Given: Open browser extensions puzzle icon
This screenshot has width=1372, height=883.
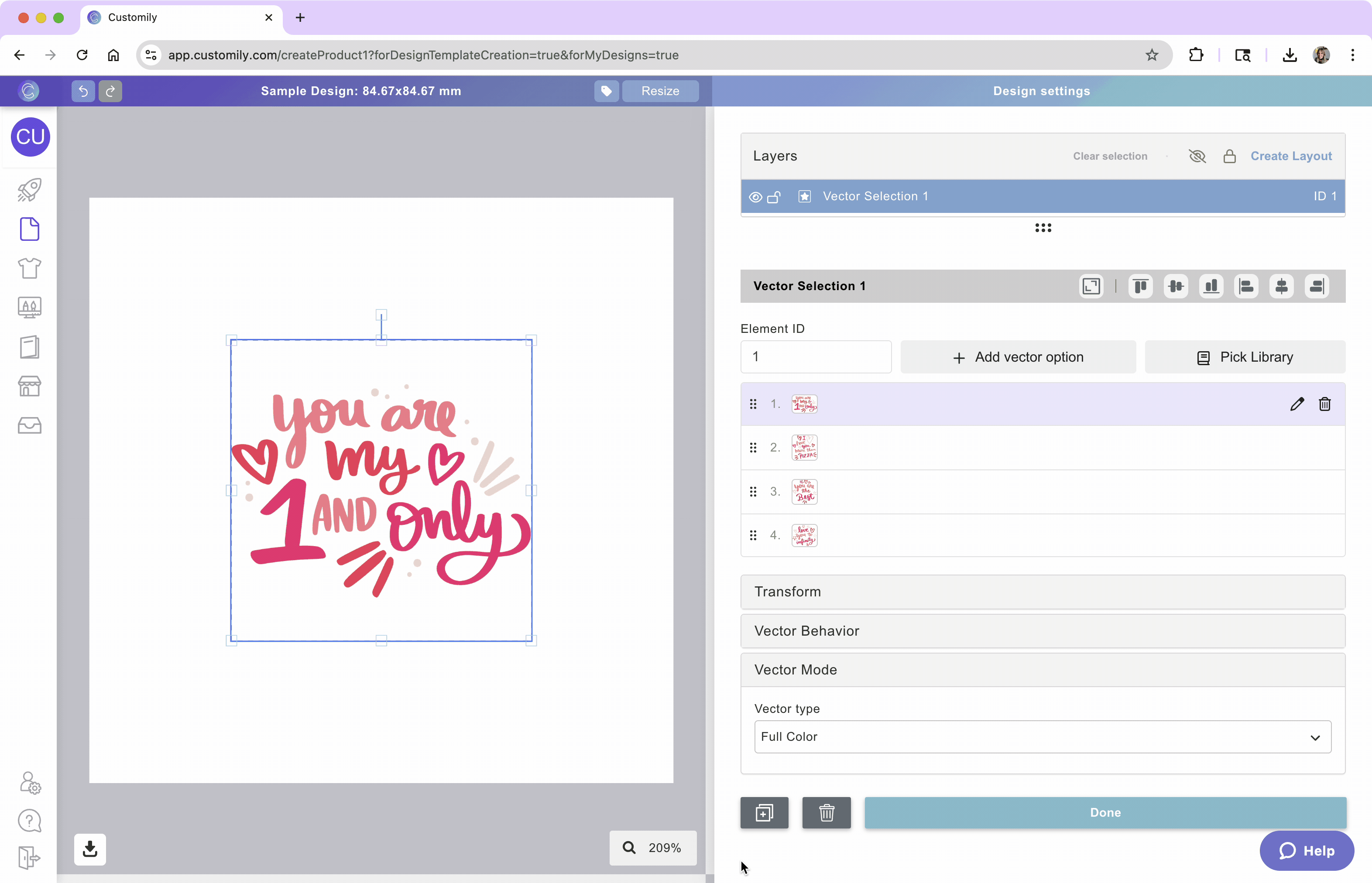Looking at the screenshot, I should [1196, 55].
